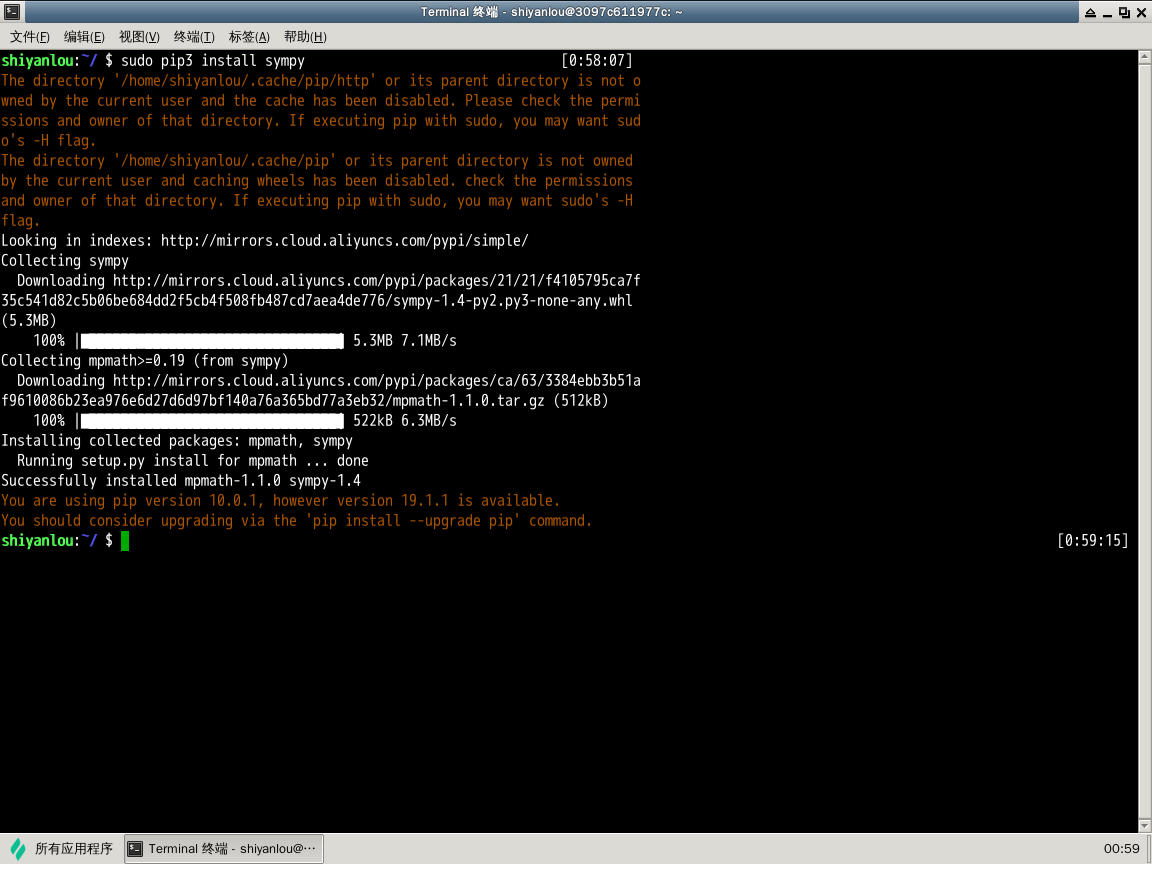Click the 00:59 clock in the panel
This screenshot has height=896, width=1152.
(1121, 849)
